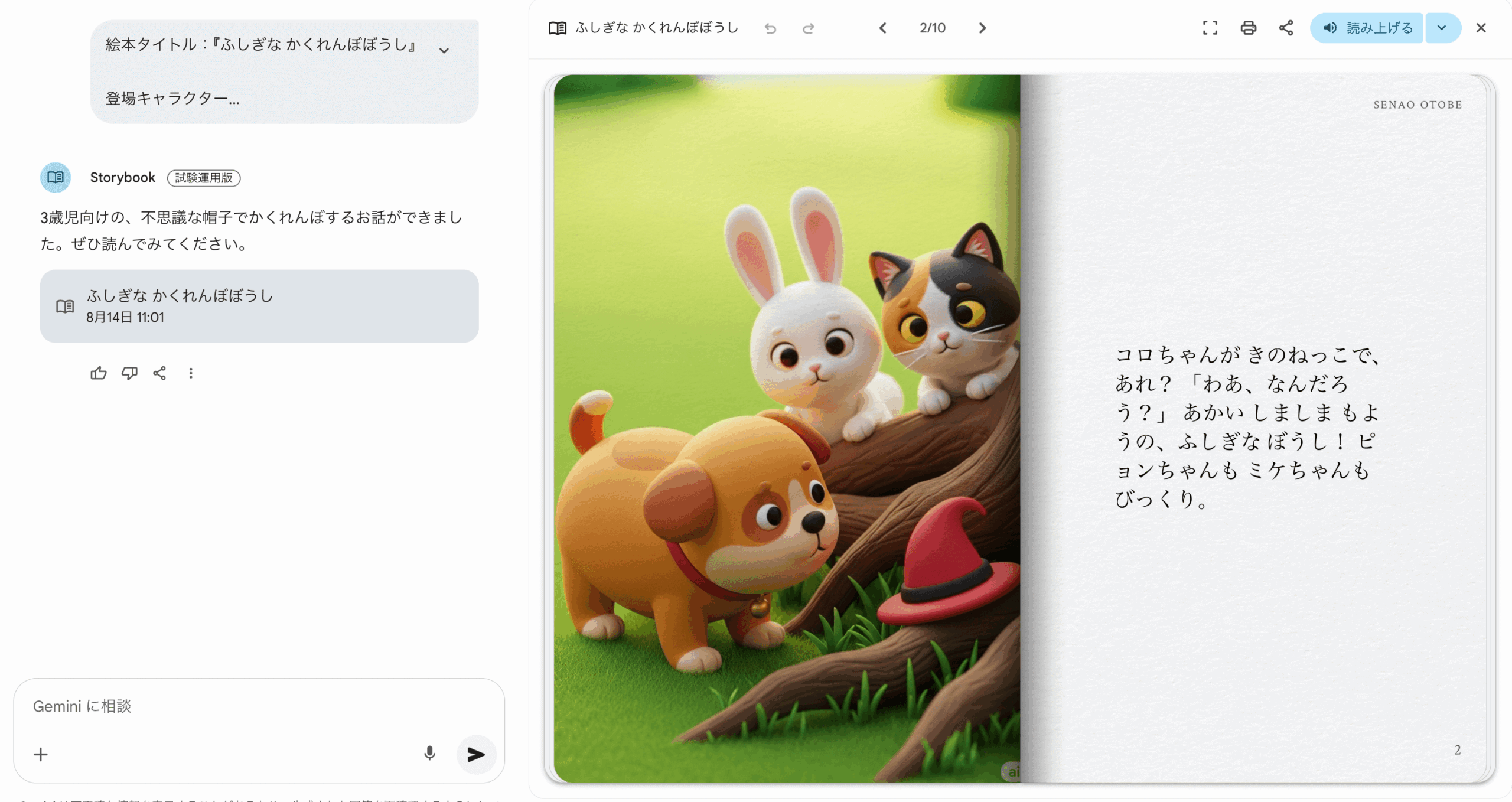Open dropdown arrow beside 読み上げる button
This screenshot has width=1512, height=802.
click(1442, 28)
